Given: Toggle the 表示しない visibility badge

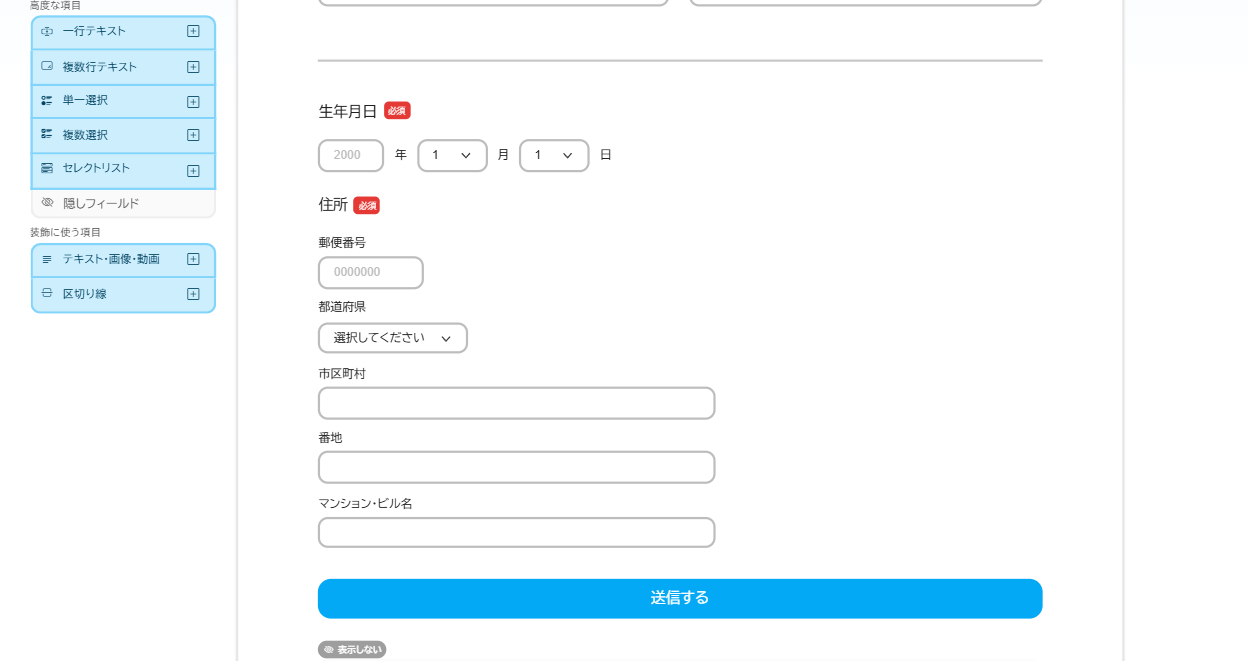Looking at the screenshot, I should click(352, 649).
